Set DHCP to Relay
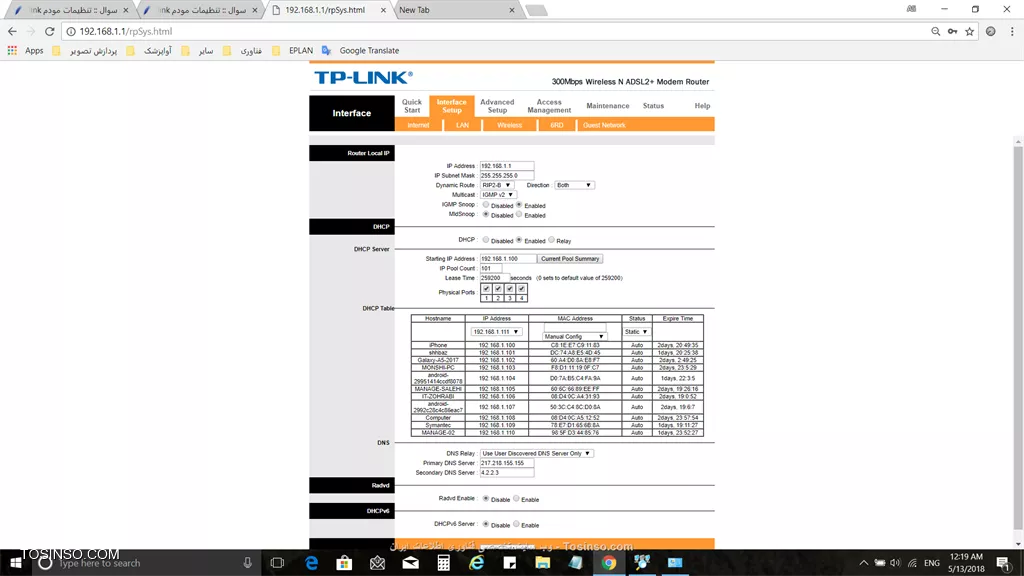Screen dimensions: 1024x576 552,240
